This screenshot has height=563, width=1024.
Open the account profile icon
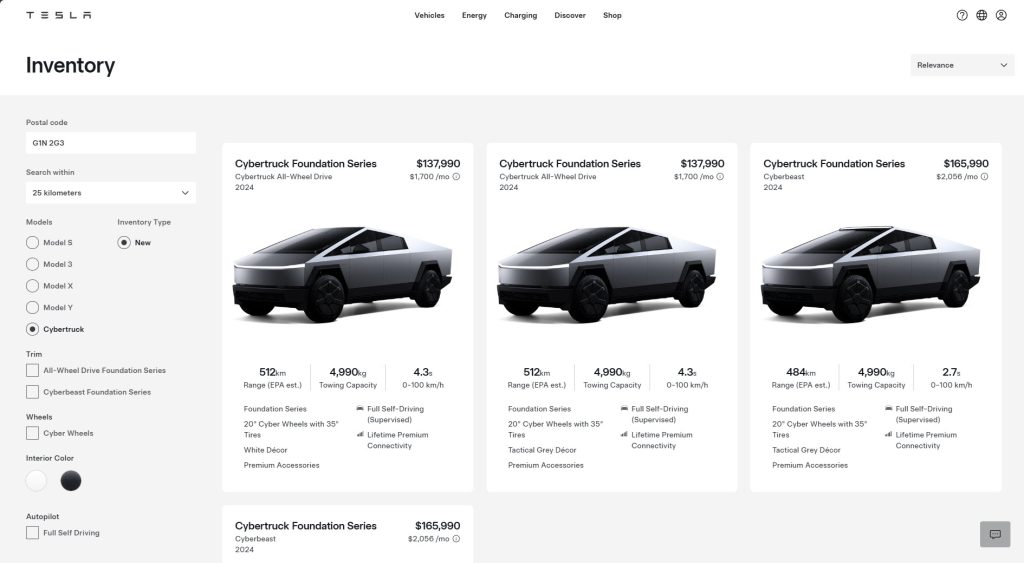(1001, 15)
